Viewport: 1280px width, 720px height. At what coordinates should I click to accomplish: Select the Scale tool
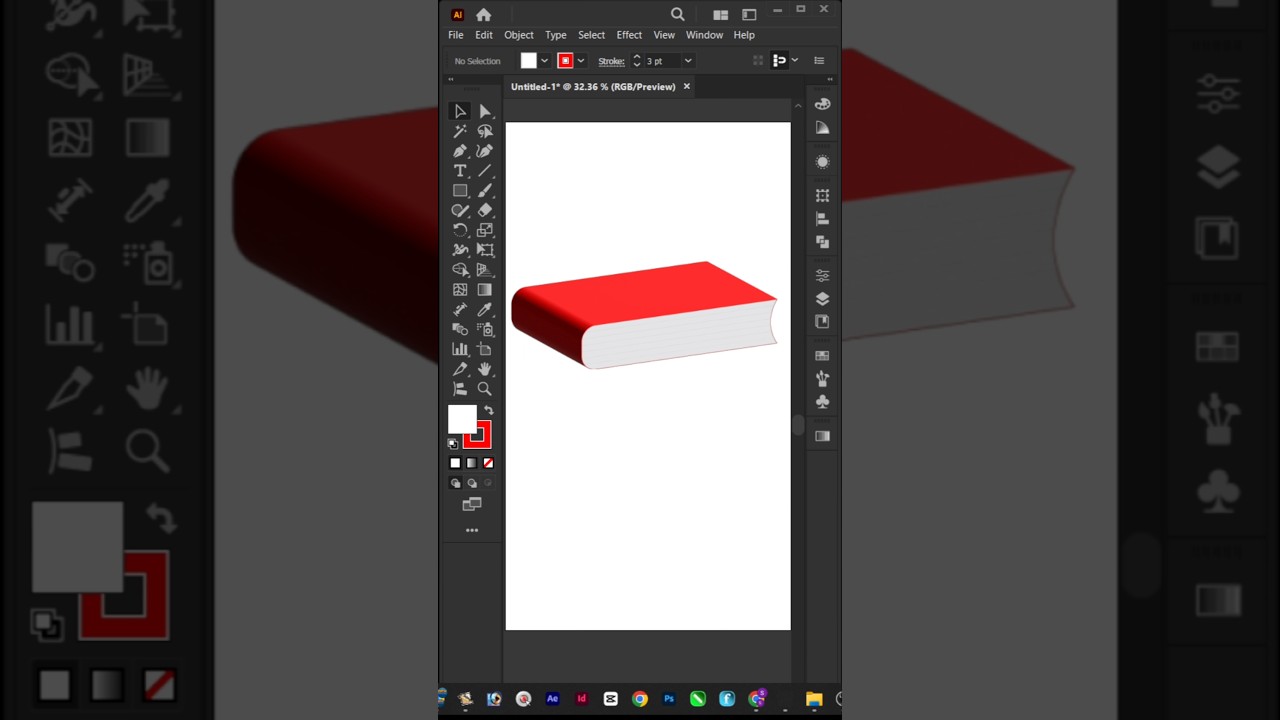(485, 230)
